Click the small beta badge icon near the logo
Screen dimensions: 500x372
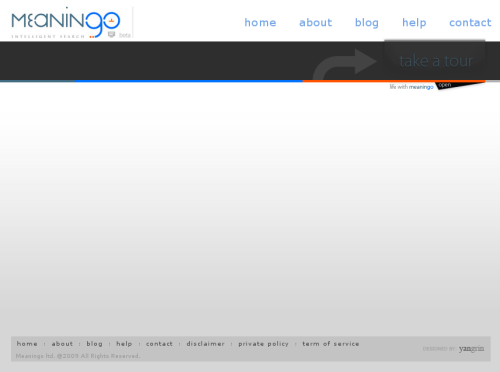[111, 34]
